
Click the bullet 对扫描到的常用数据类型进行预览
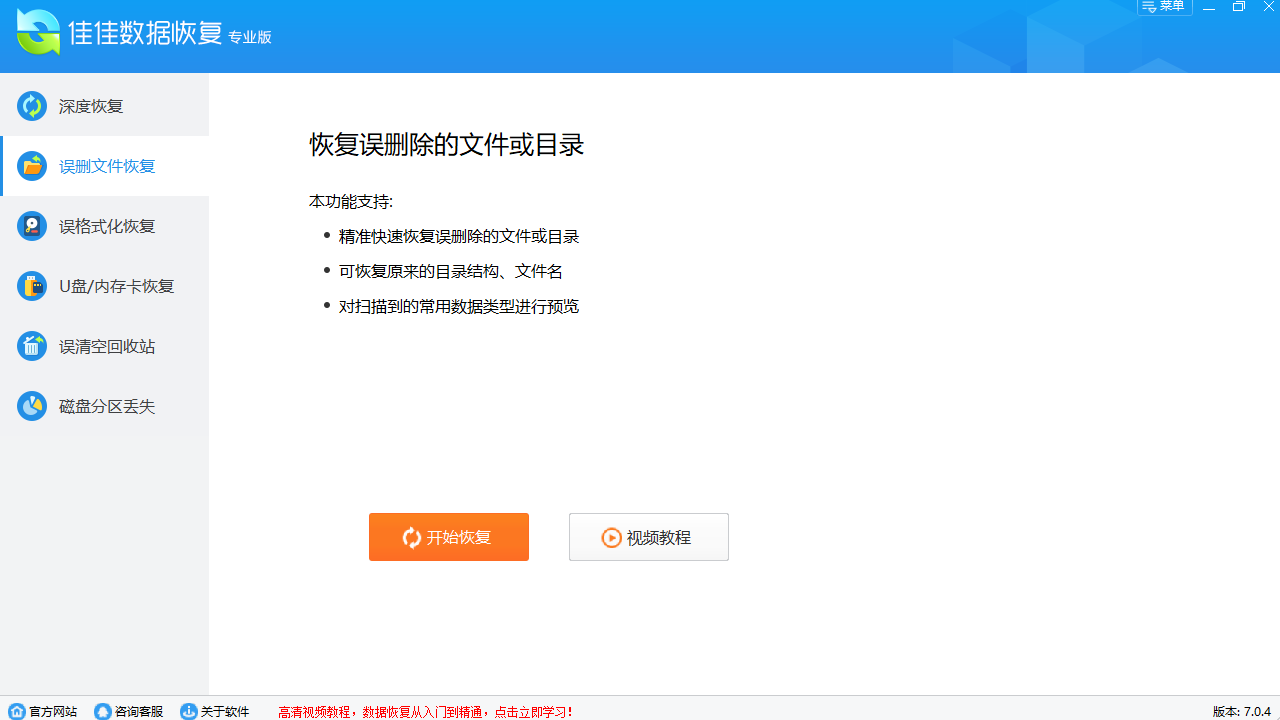[459, 306]
